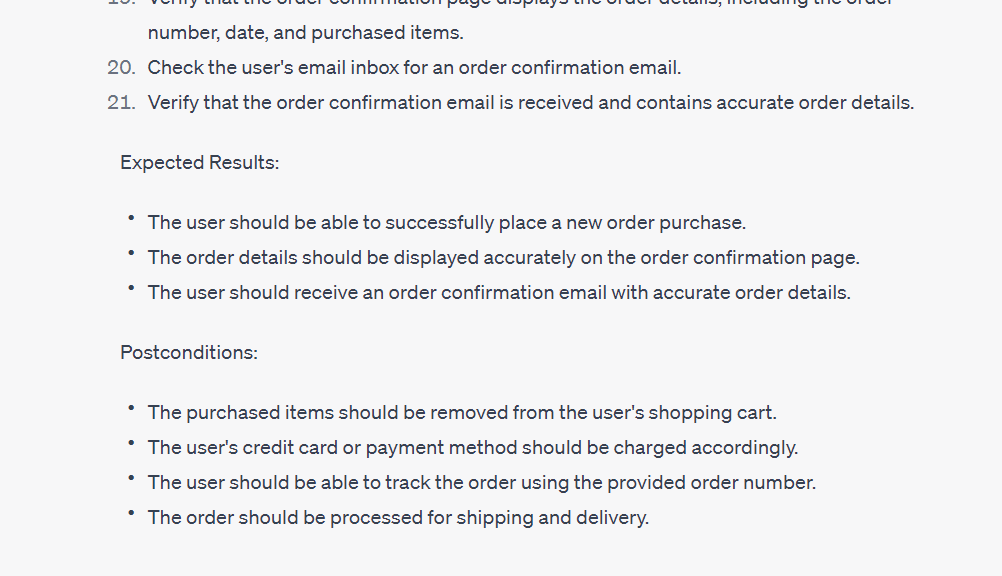Viewport: 1002px width, 576px height.
Task: Click the bullet about credit card being charged
Action: (x=473, y=448)
